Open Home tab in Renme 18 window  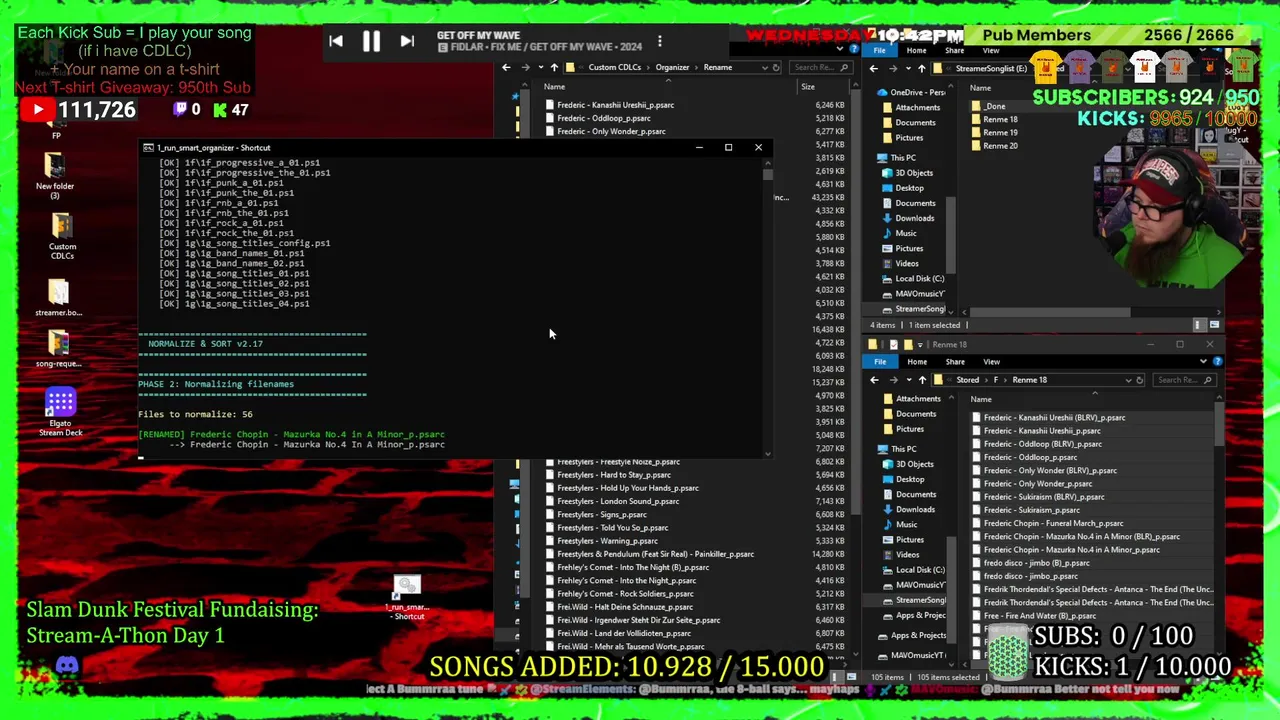coord(916,361)
